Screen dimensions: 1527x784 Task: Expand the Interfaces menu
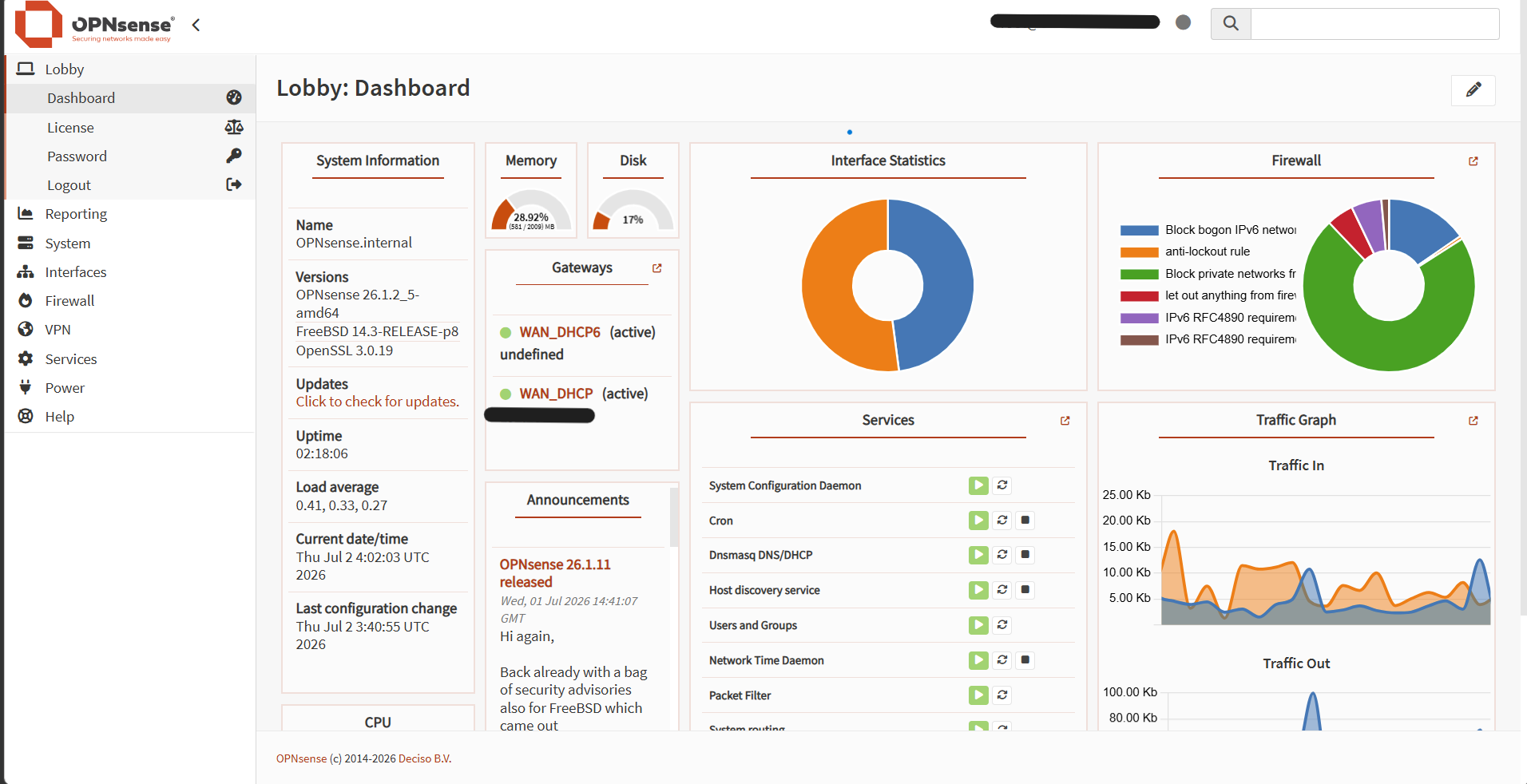tap(130, 272)
